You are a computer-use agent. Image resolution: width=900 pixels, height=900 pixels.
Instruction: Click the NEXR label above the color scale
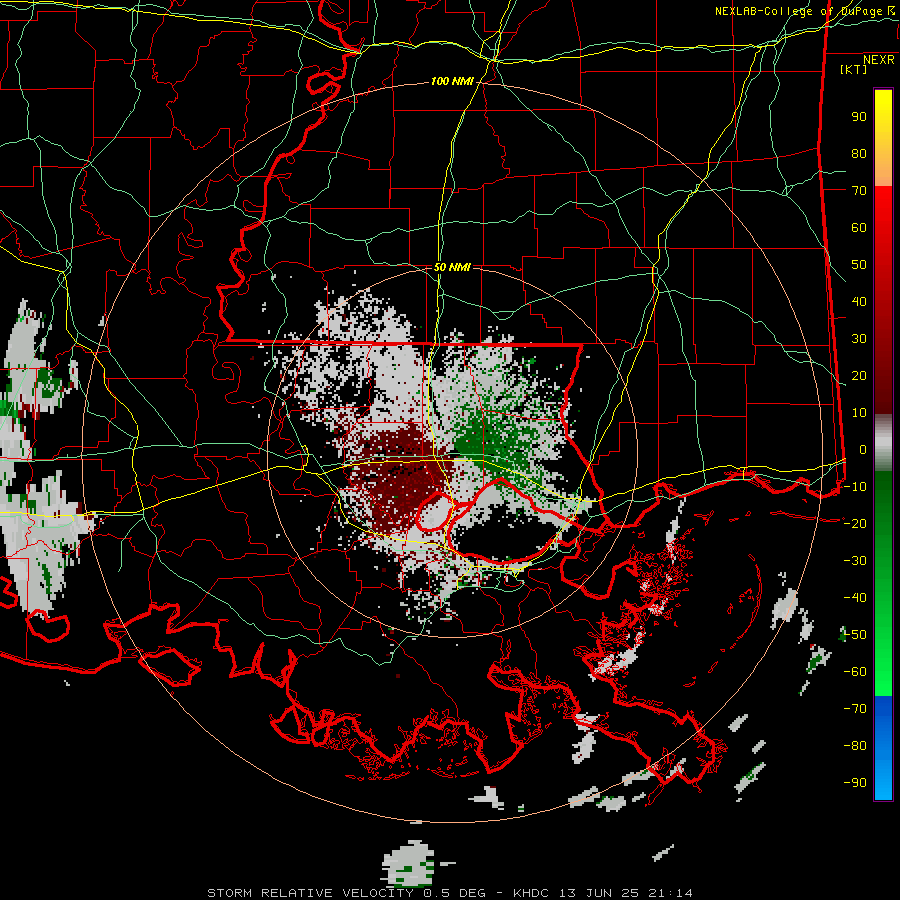(x=878, y=60)
